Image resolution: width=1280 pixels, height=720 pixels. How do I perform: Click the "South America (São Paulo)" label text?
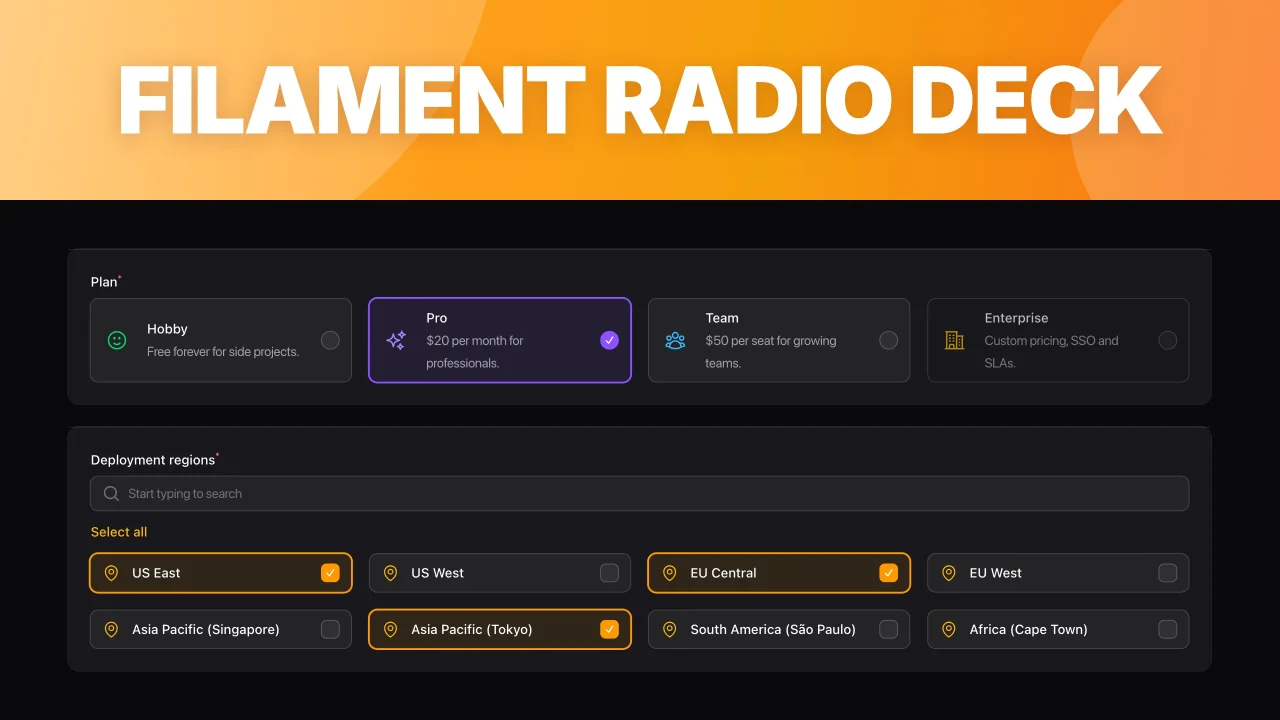[773, 629]
